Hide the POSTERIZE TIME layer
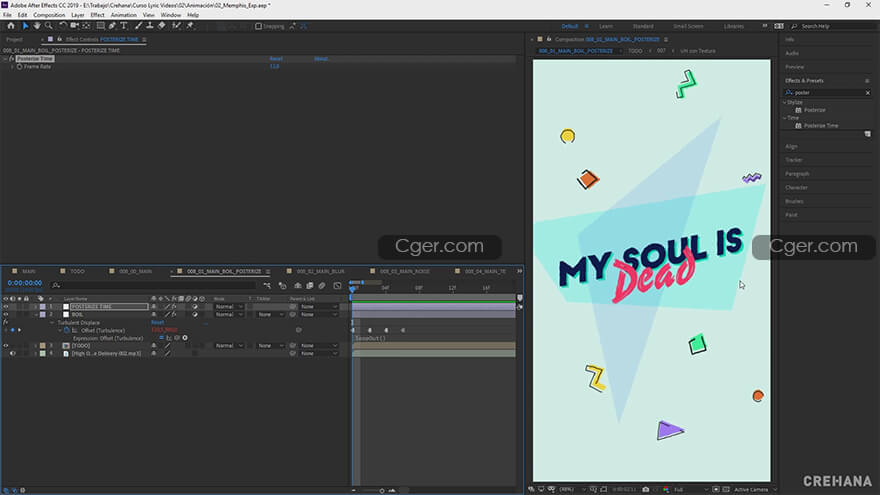The image size is (880, 495). [x=6, y=306]
